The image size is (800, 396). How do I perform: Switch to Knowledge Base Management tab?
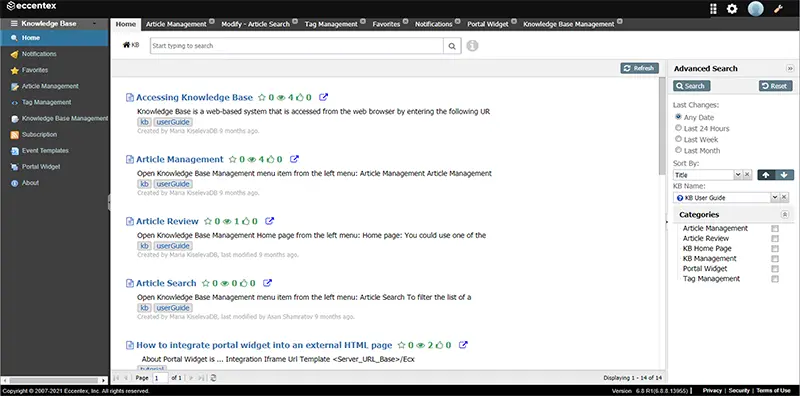(x=569, y=24)
